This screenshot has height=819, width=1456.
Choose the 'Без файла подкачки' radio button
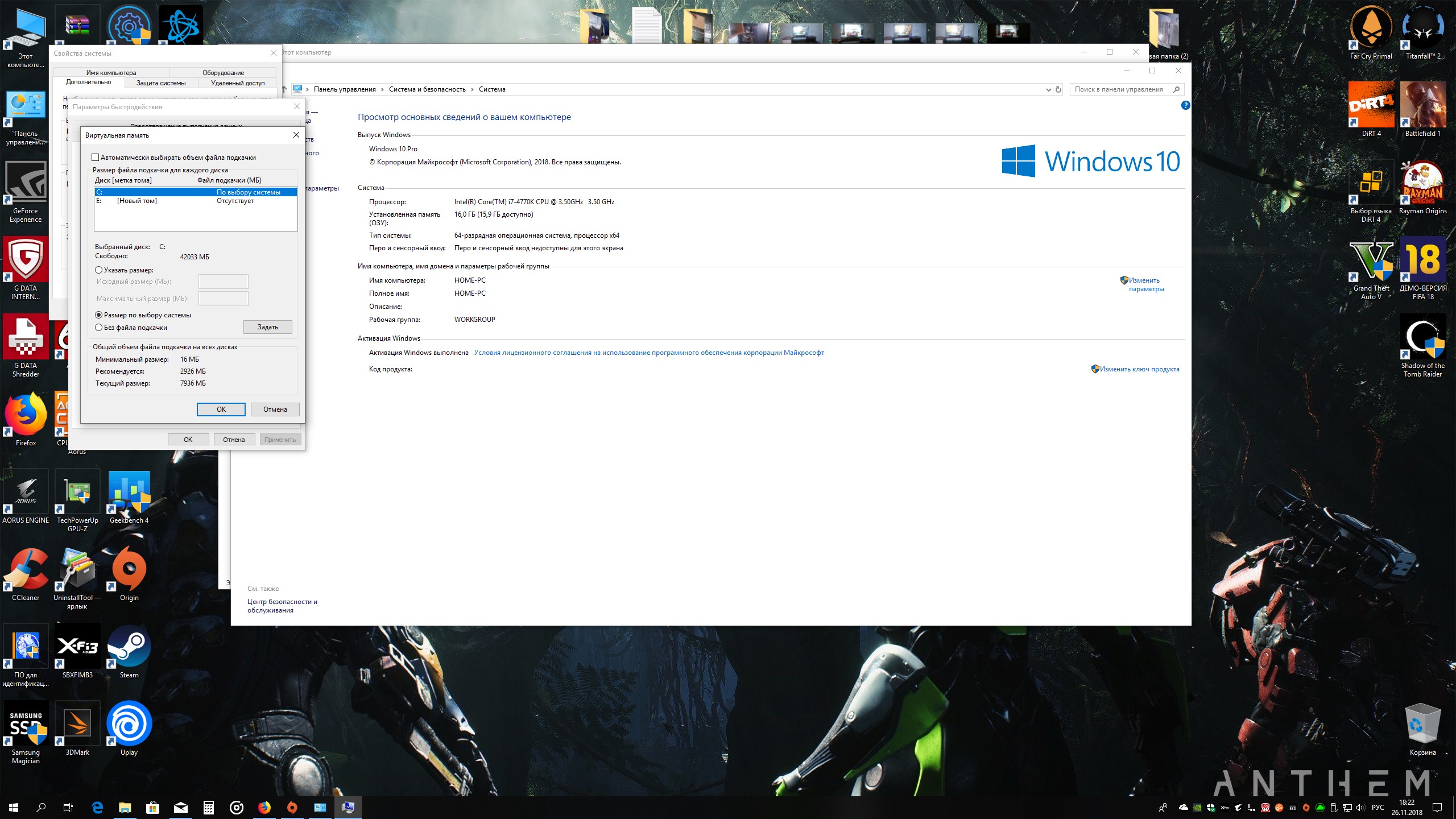pos(99,328)
